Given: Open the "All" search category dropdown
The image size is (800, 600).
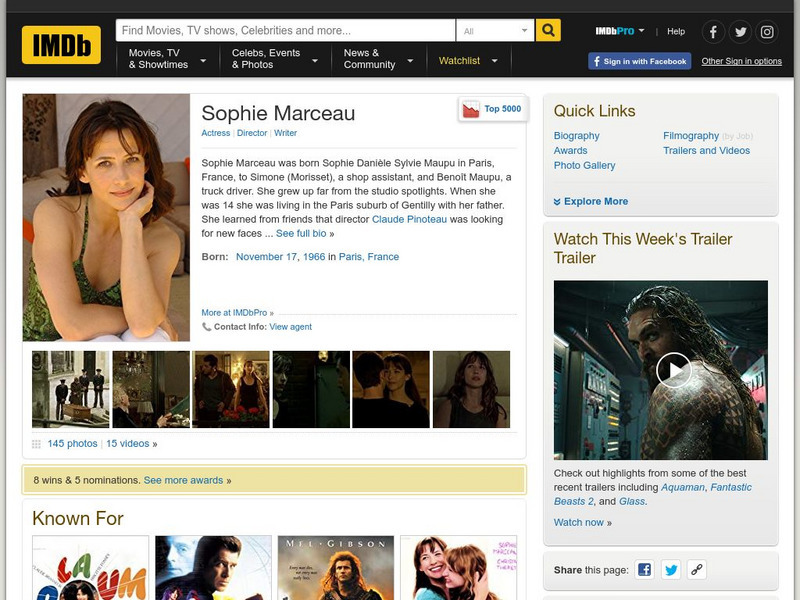Looking at the screenshot, I should (496, 30).
